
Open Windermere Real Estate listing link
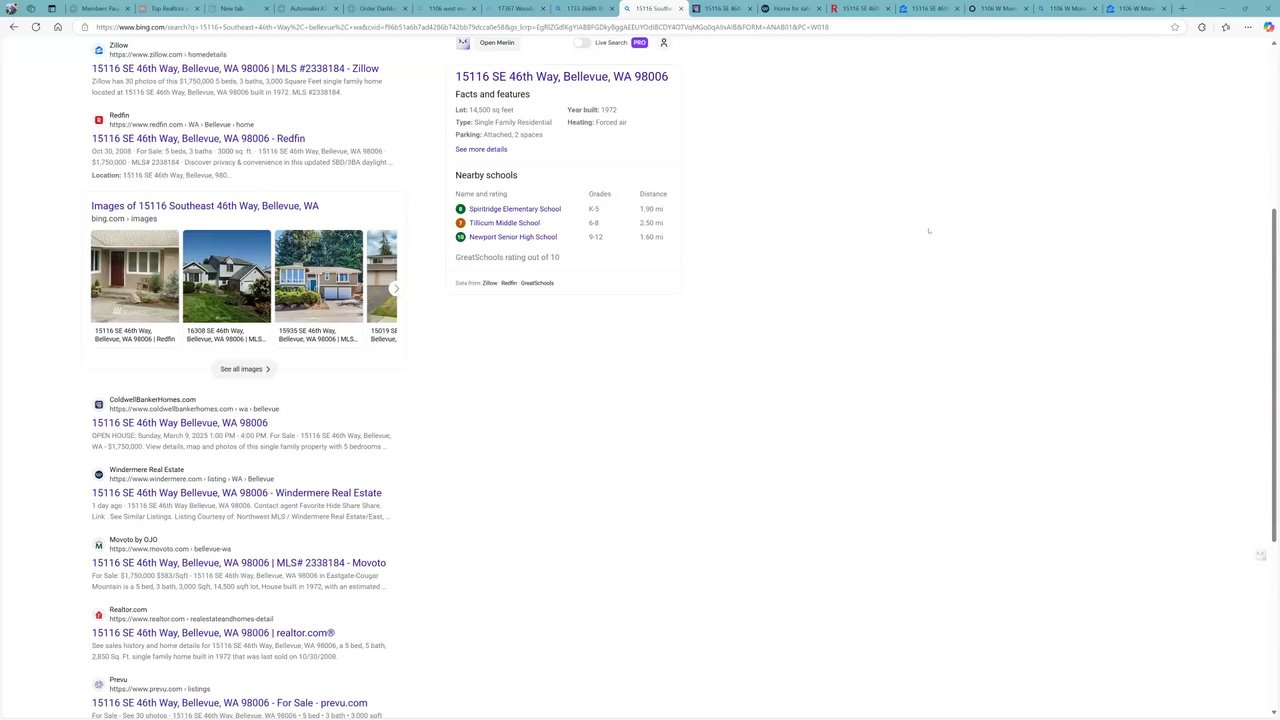tap(236, 493)
